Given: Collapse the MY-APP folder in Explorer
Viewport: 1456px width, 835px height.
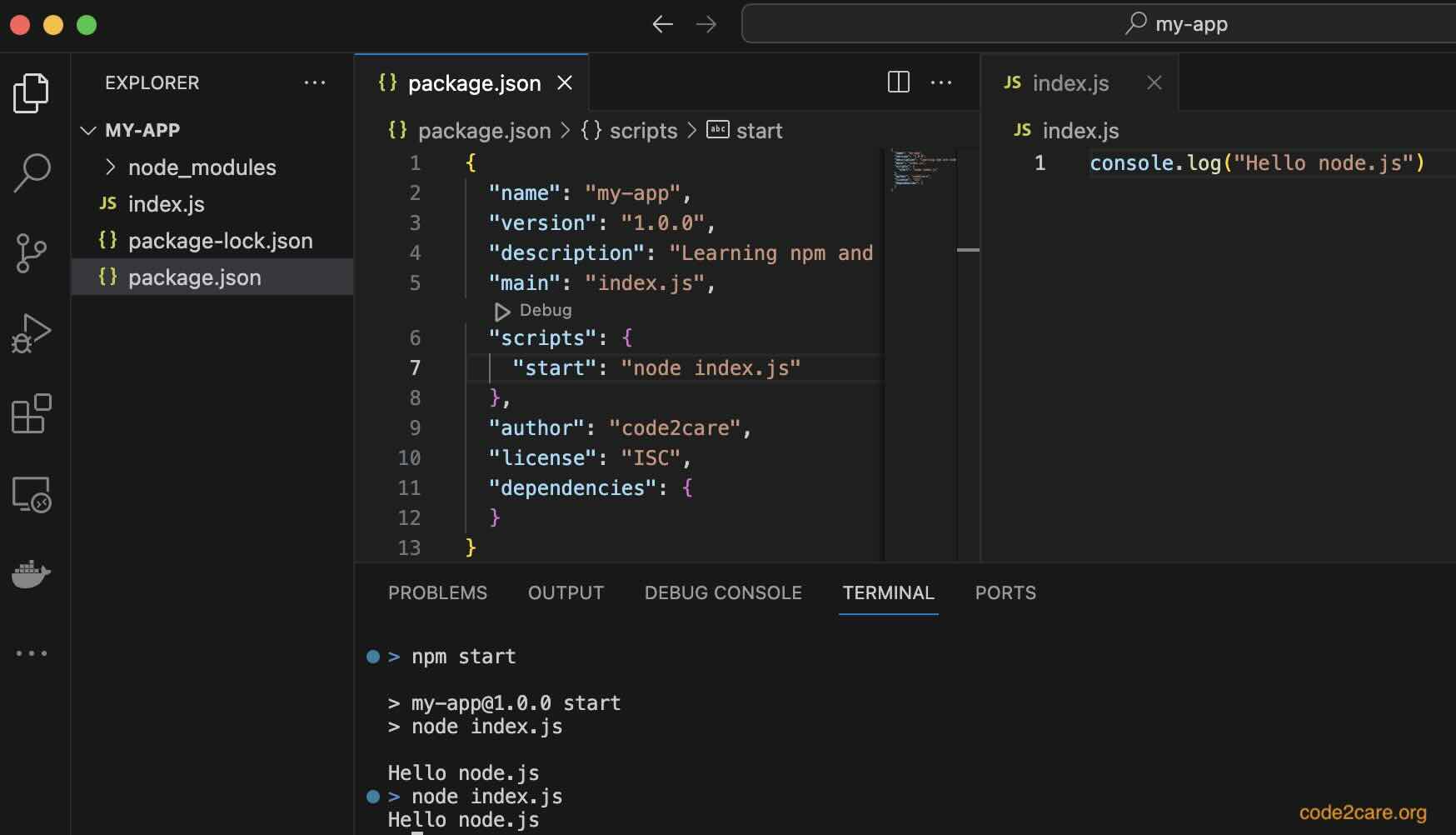Looking at the screenshot, I should click(x=89, y=130).
